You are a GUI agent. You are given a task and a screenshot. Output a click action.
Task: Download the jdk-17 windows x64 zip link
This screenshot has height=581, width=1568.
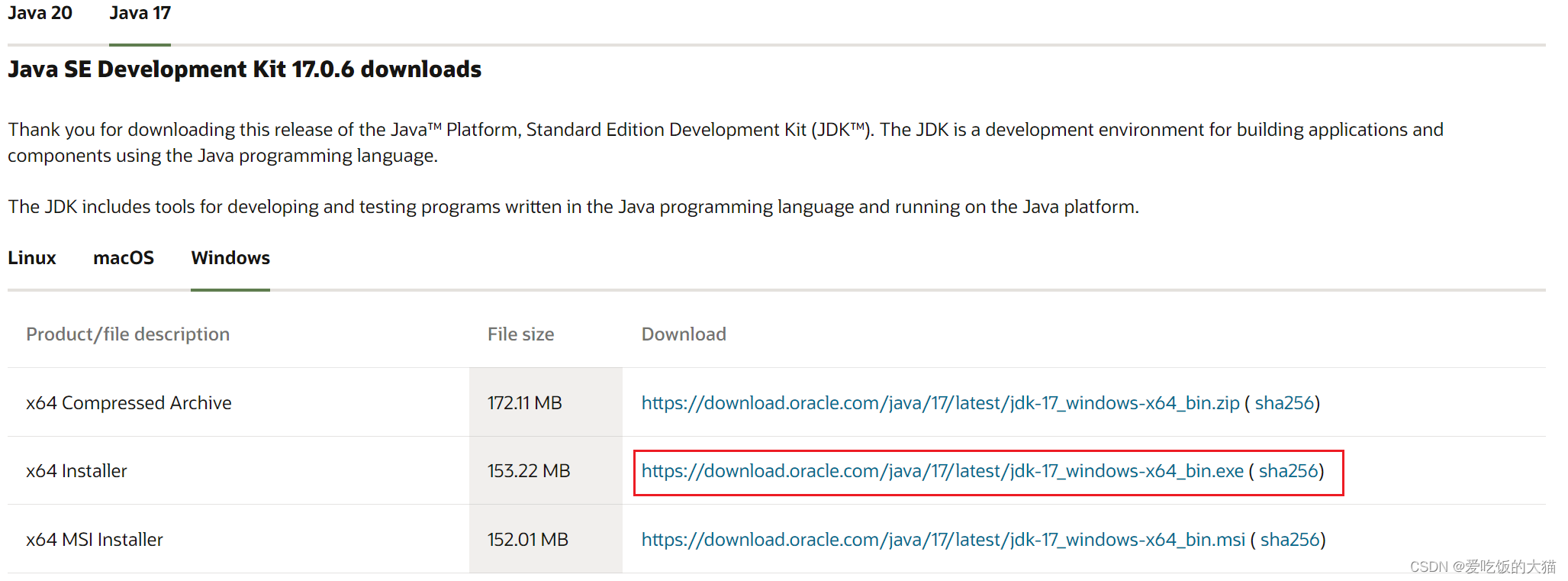tap(940, 403)
